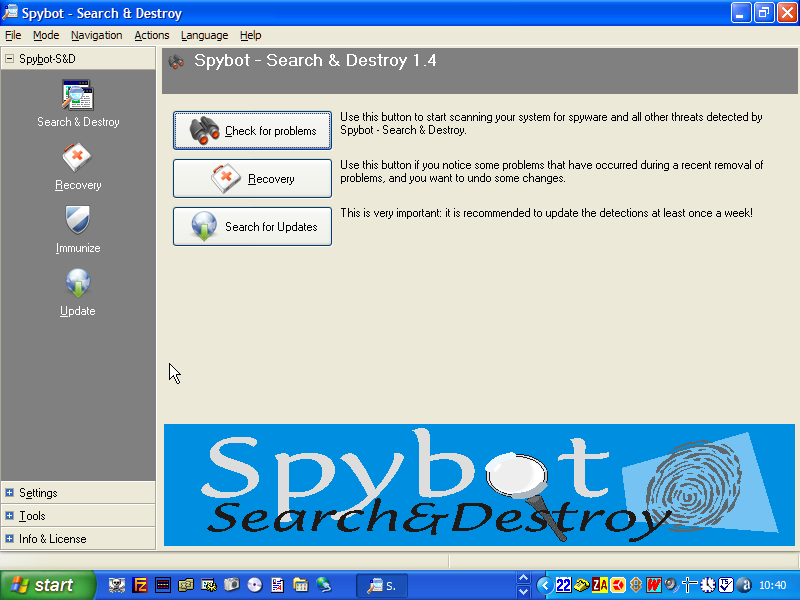Open the camera icon in quick launch

(x=232, y=585)
